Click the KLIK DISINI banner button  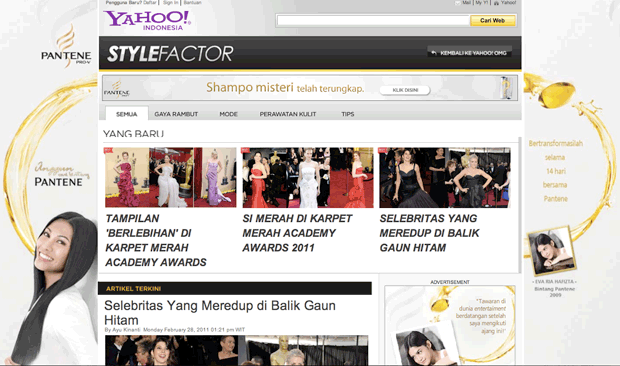point(405,90)
